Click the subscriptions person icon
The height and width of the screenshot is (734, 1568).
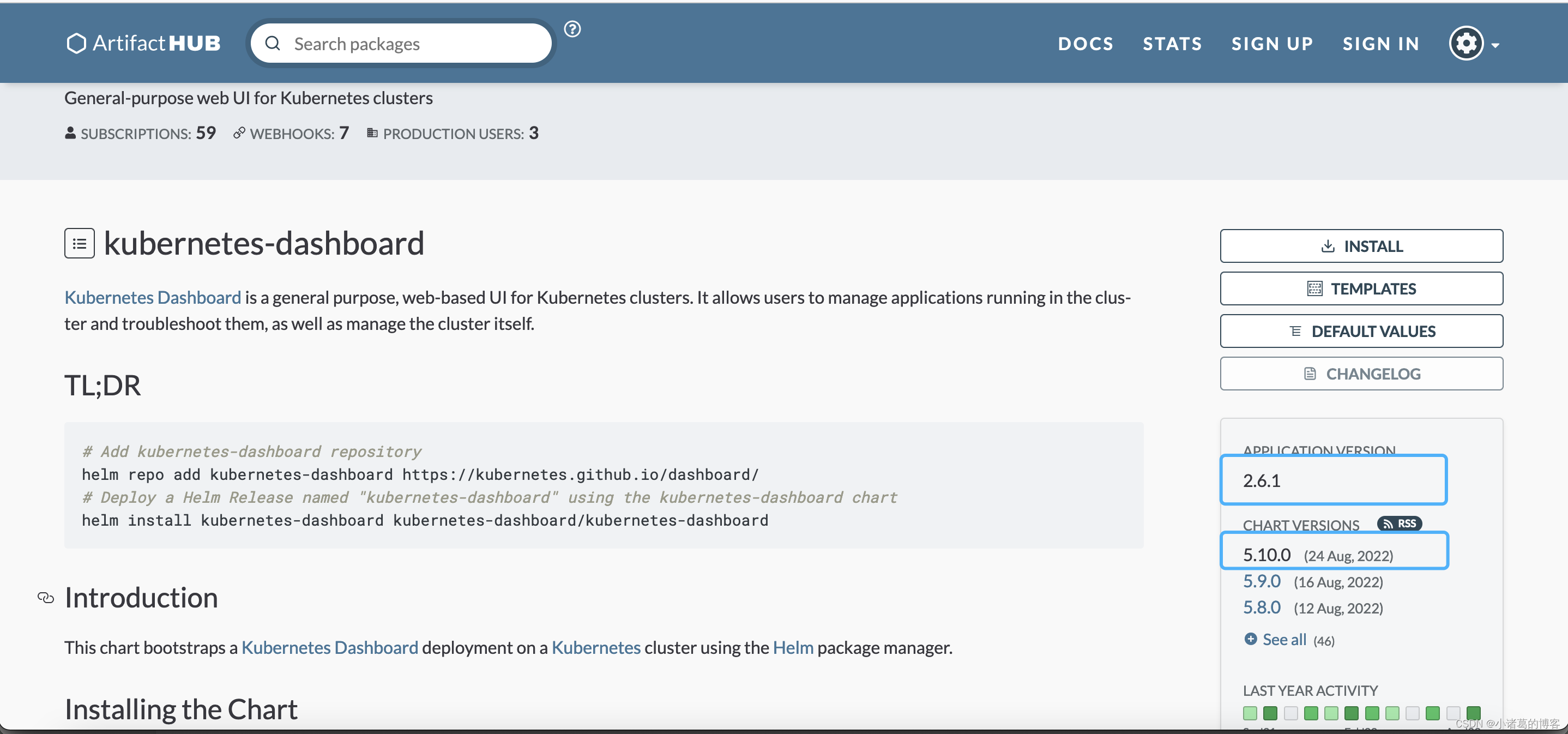(70, 133)
